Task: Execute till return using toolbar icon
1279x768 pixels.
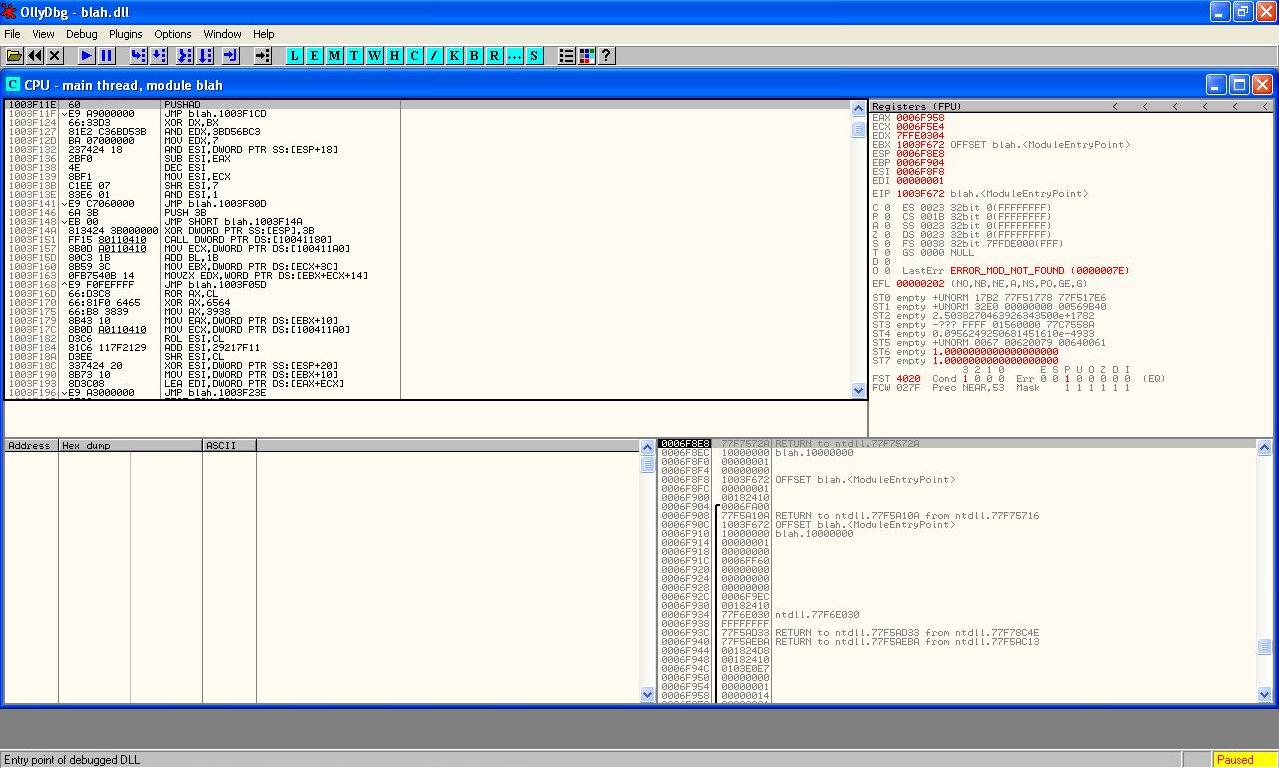Action: (231, 56)
